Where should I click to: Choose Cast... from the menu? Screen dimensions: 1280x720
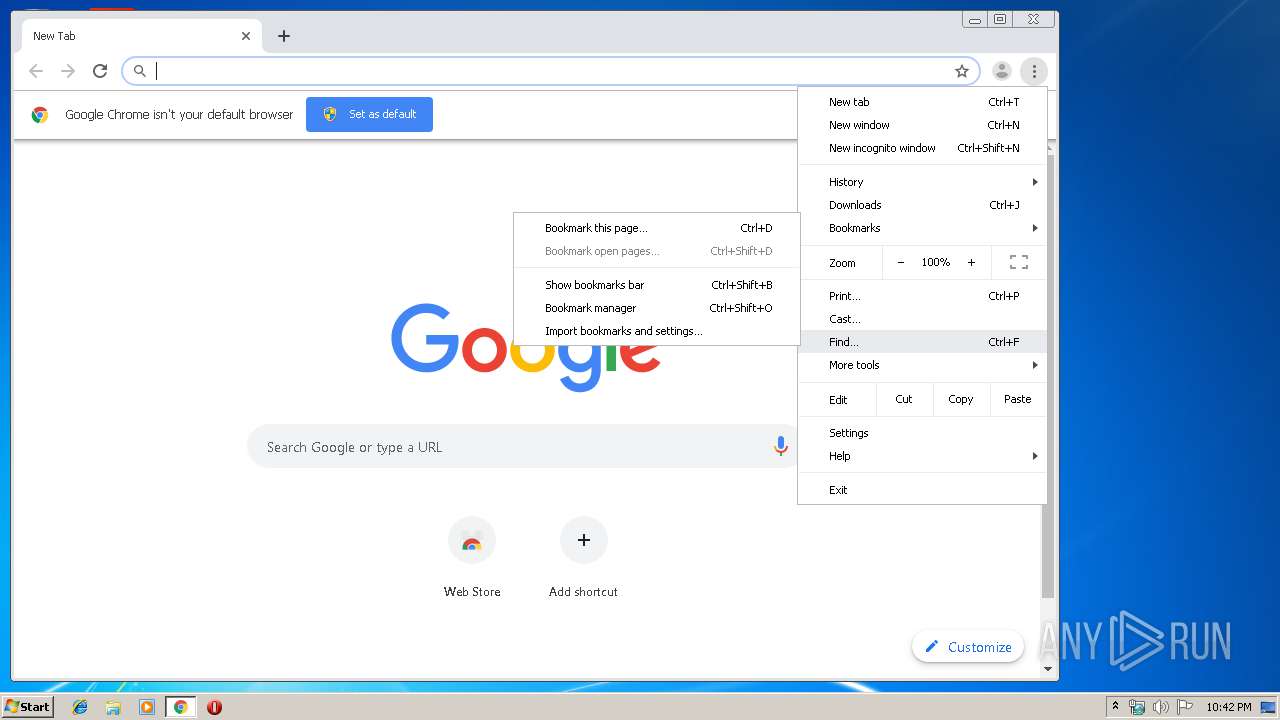pyautogui.click(x=922, y=319)
